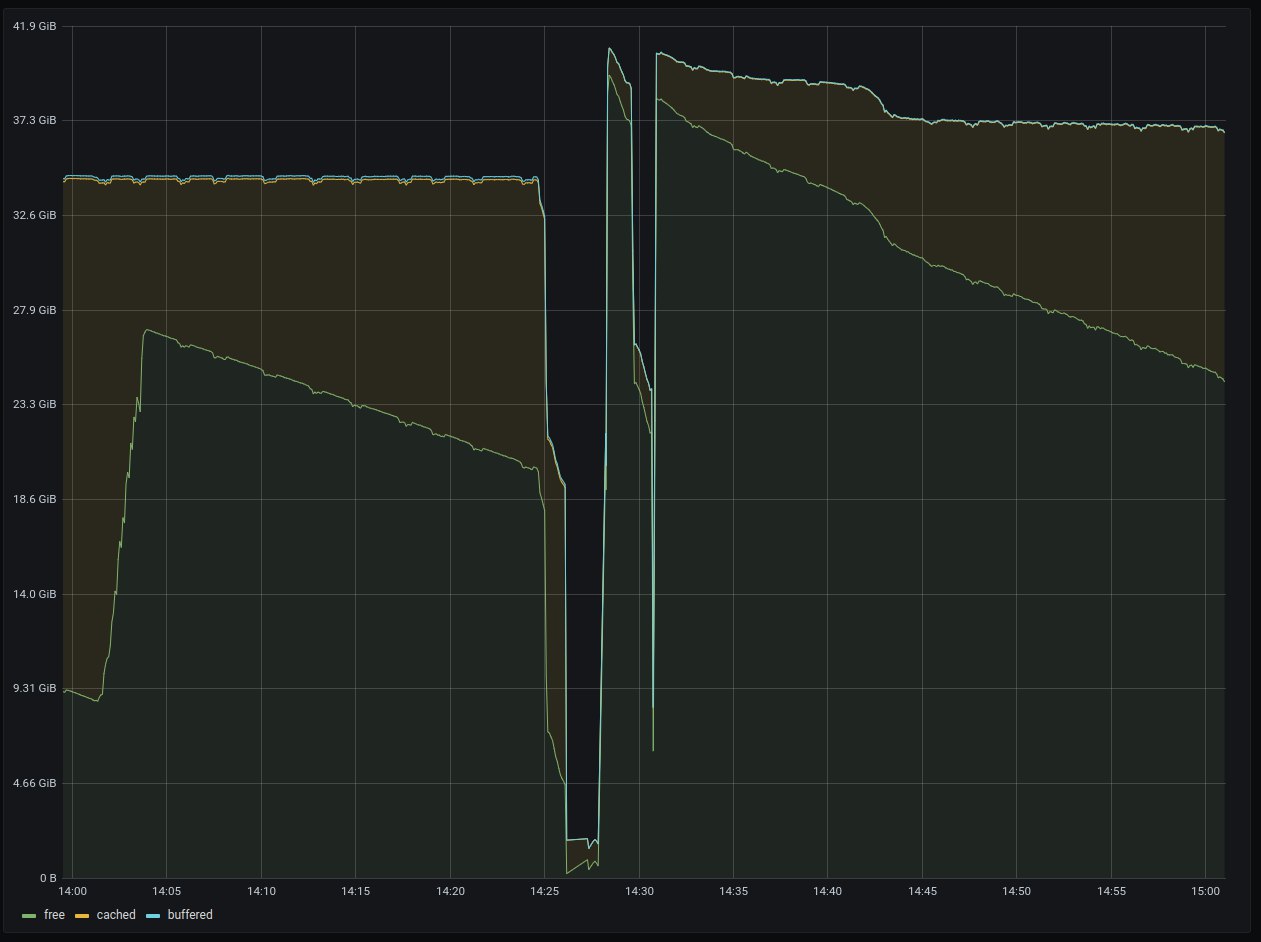Click the 14.0 GiB y-axis label
Image resolution: width=1261 pixels, height=942 pixels.
coord(36,594)
